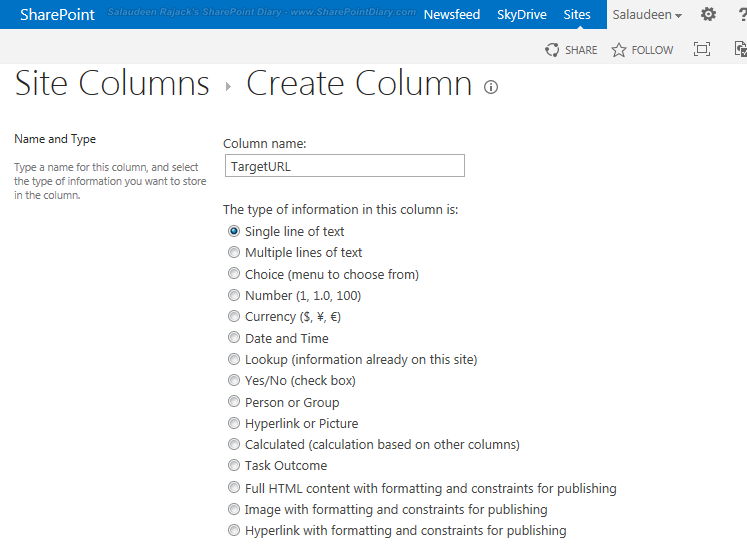Choose the Choice (menu to choose from) type
Image resolution: width=747 pixels, height=544 pixels.
[x=234, y=274]
